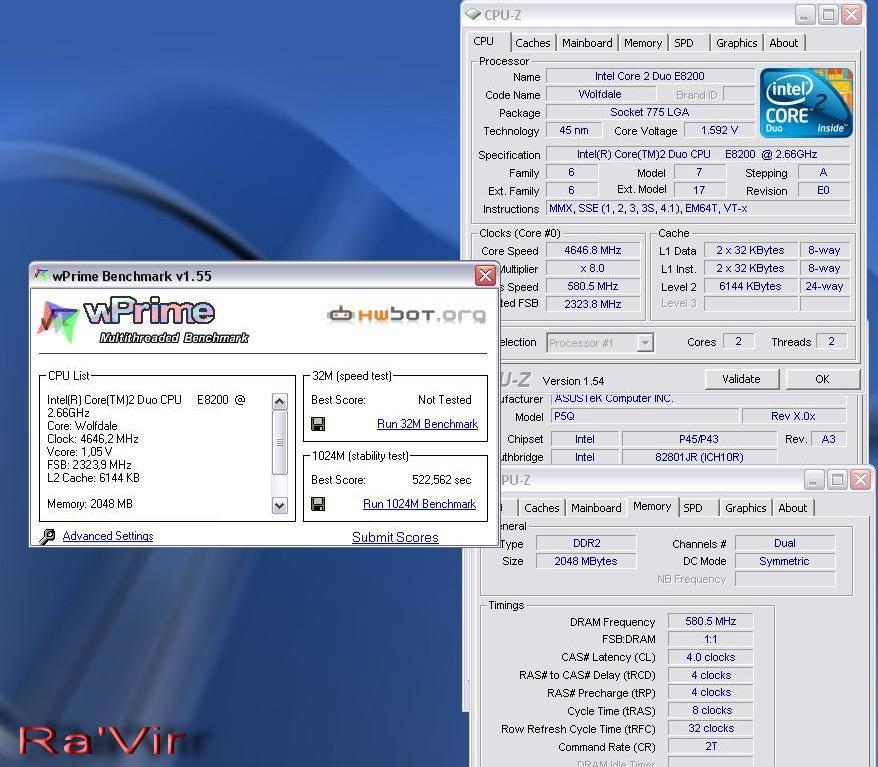Open the Memory tab in top CPU-Z
This screenshot has width=878, height=767.
coord(643,43)
